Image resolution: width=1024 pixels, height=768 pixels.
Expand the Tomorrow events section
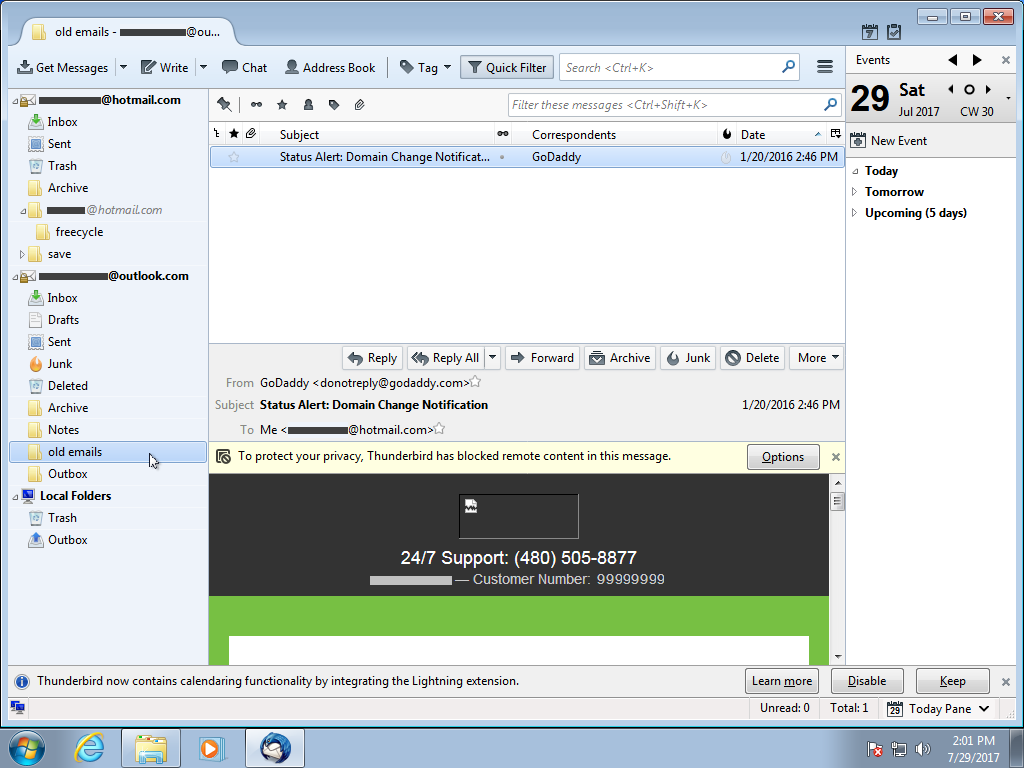854,192
